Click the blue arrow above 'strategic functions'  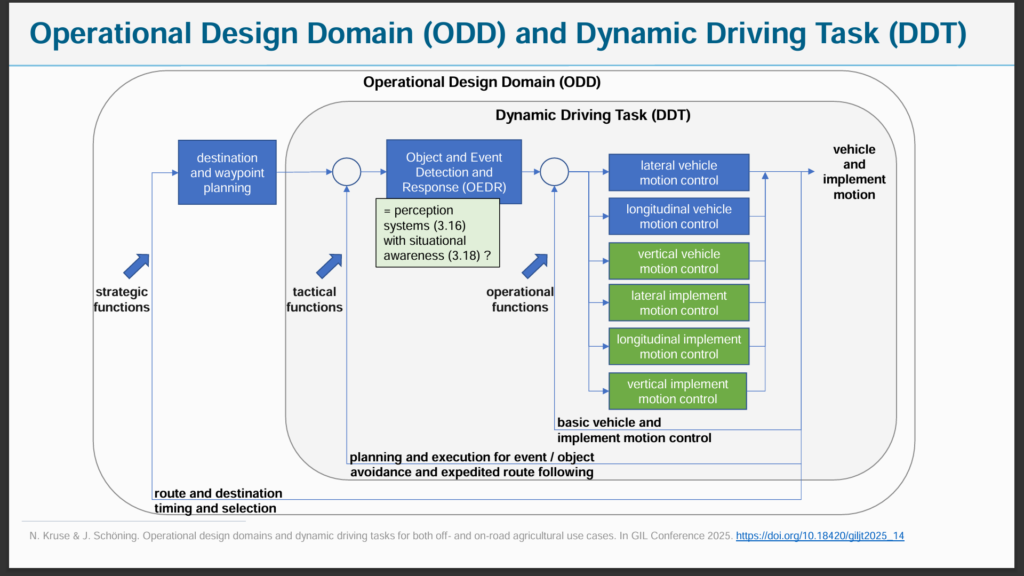point(136,266)
